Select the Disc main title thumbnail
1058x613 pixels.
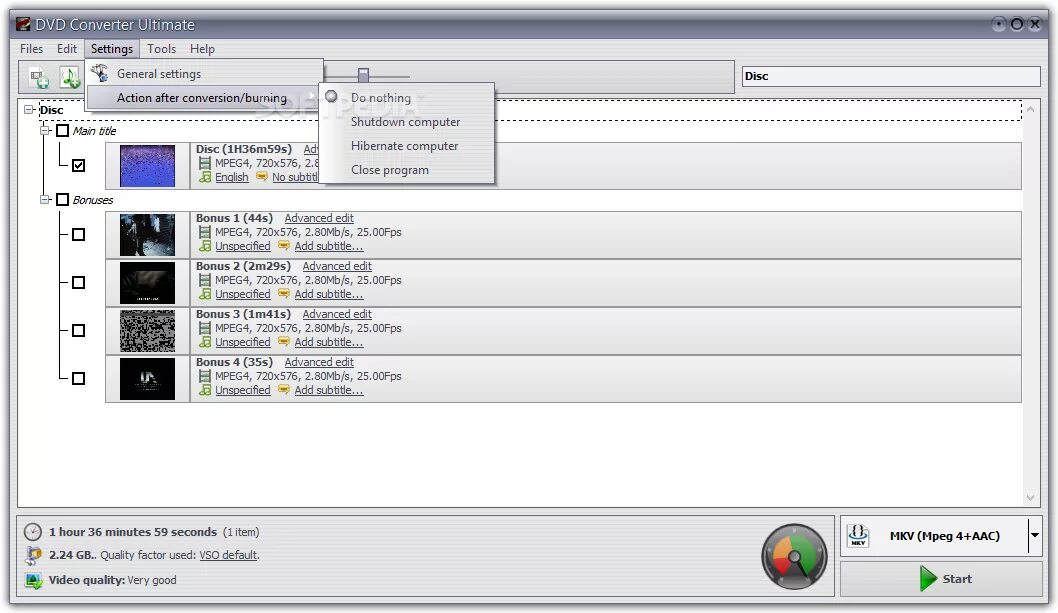click(x=147, y=165)
